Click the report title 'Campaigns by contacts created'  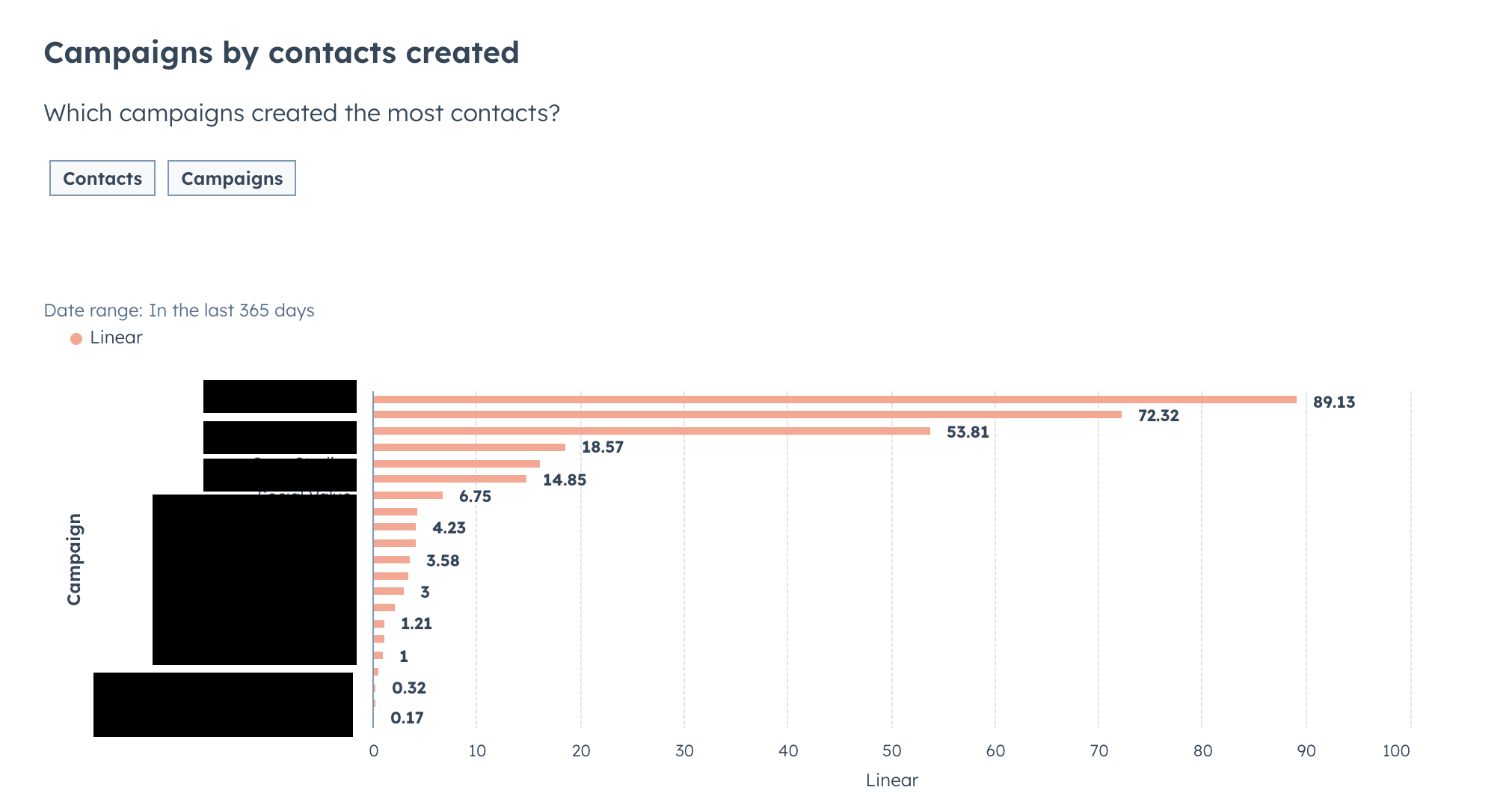click(x=282, y=52)
